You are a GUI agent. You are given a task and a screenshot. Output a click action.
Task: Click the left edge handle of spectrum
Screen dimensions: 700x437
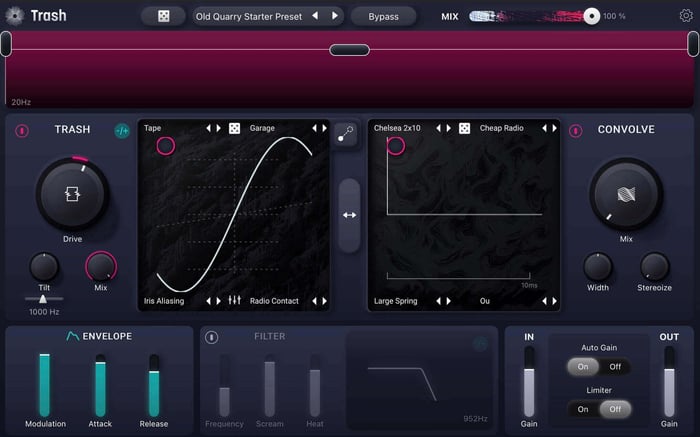click(x=6, y=44)
